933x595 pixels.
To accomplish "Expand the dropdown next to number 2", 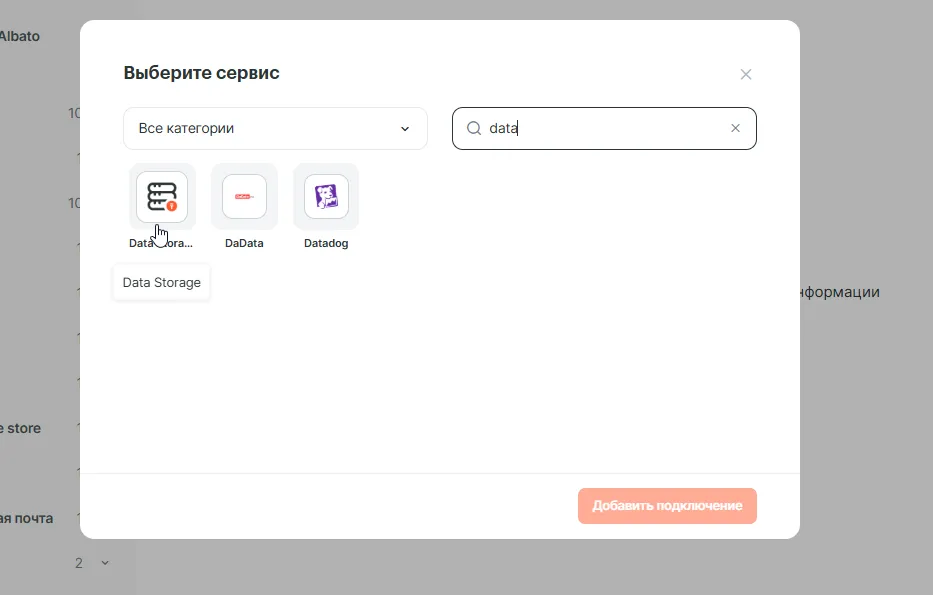I will pyautogui.click(x=105, y=563).
